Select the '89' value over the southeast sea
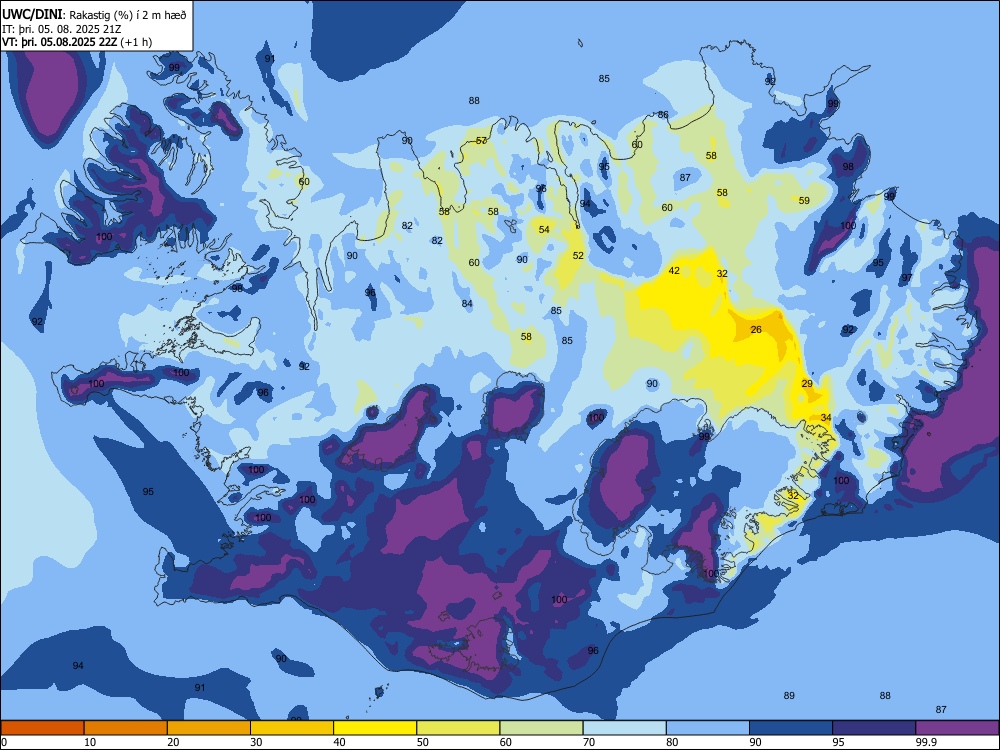The width and height of the screenshot is (1000, 750). (789, 695)
